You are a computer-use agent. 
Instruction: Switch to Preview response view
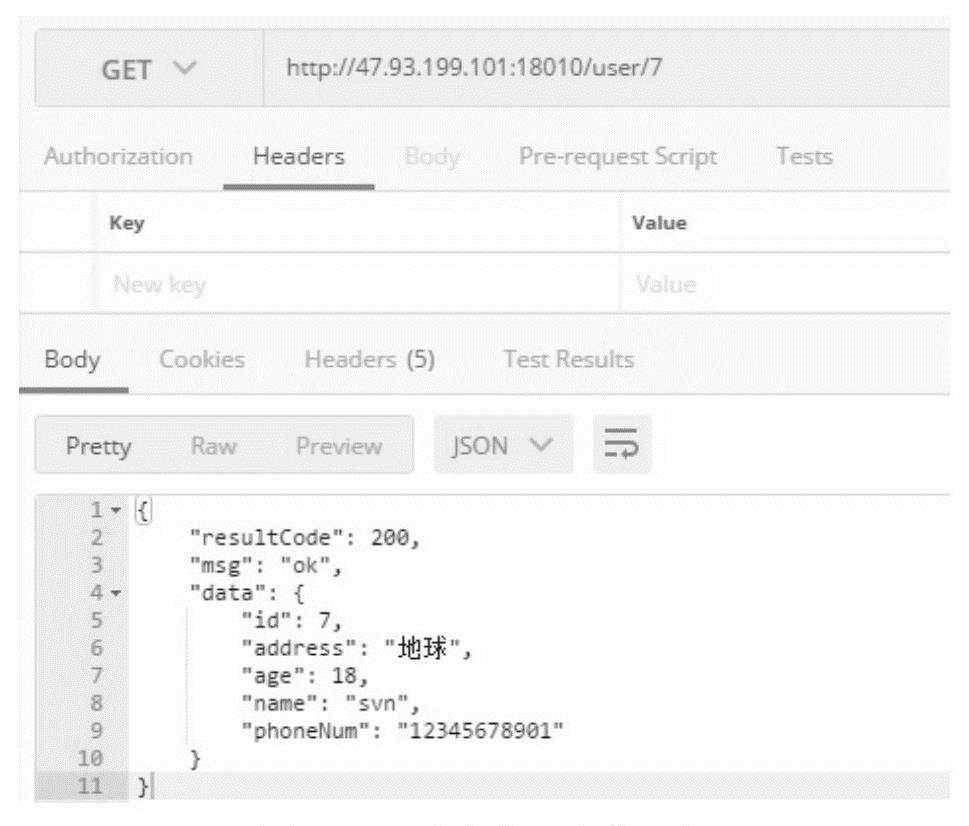pyautogui.click(x=338, y=445)
